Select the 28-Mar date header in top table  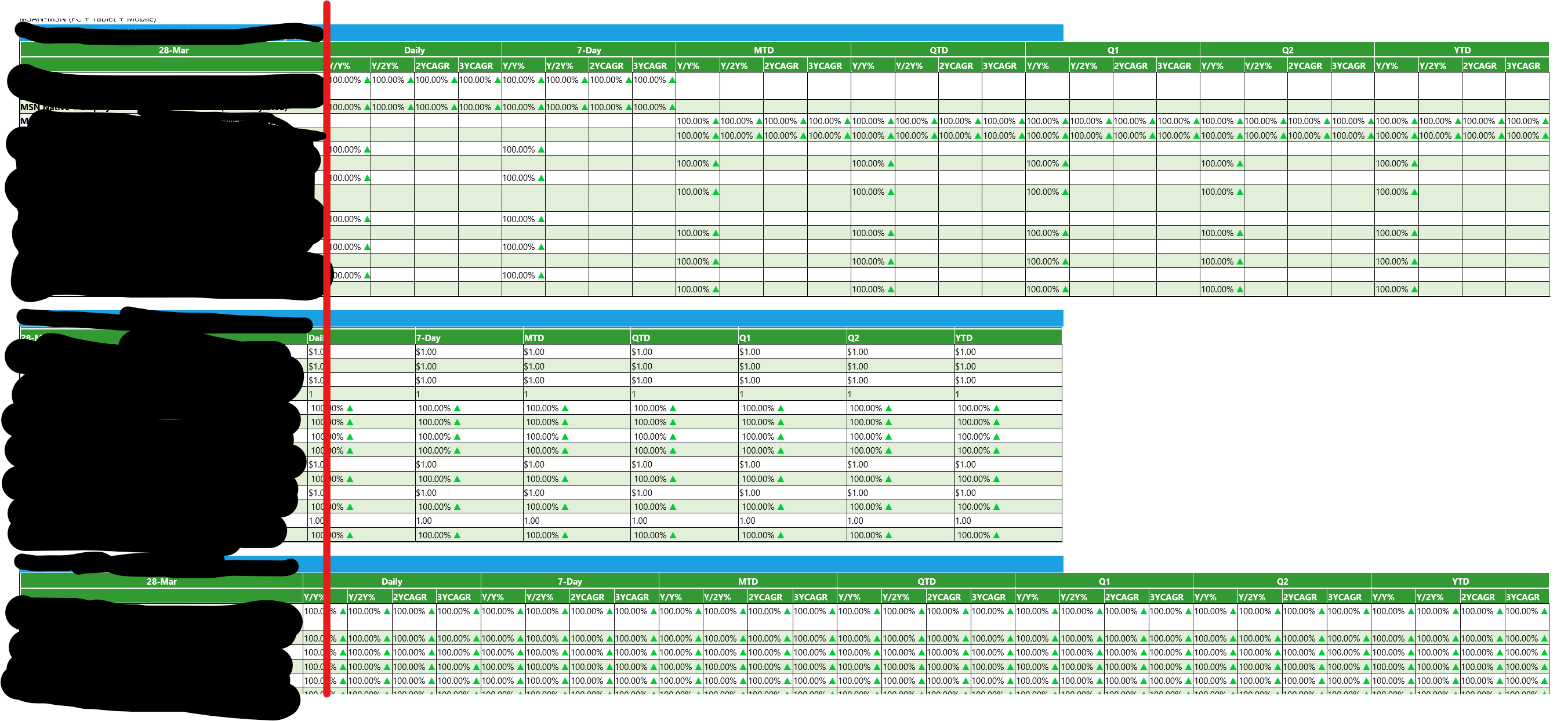pyautogui.click(x=173, y=50)
